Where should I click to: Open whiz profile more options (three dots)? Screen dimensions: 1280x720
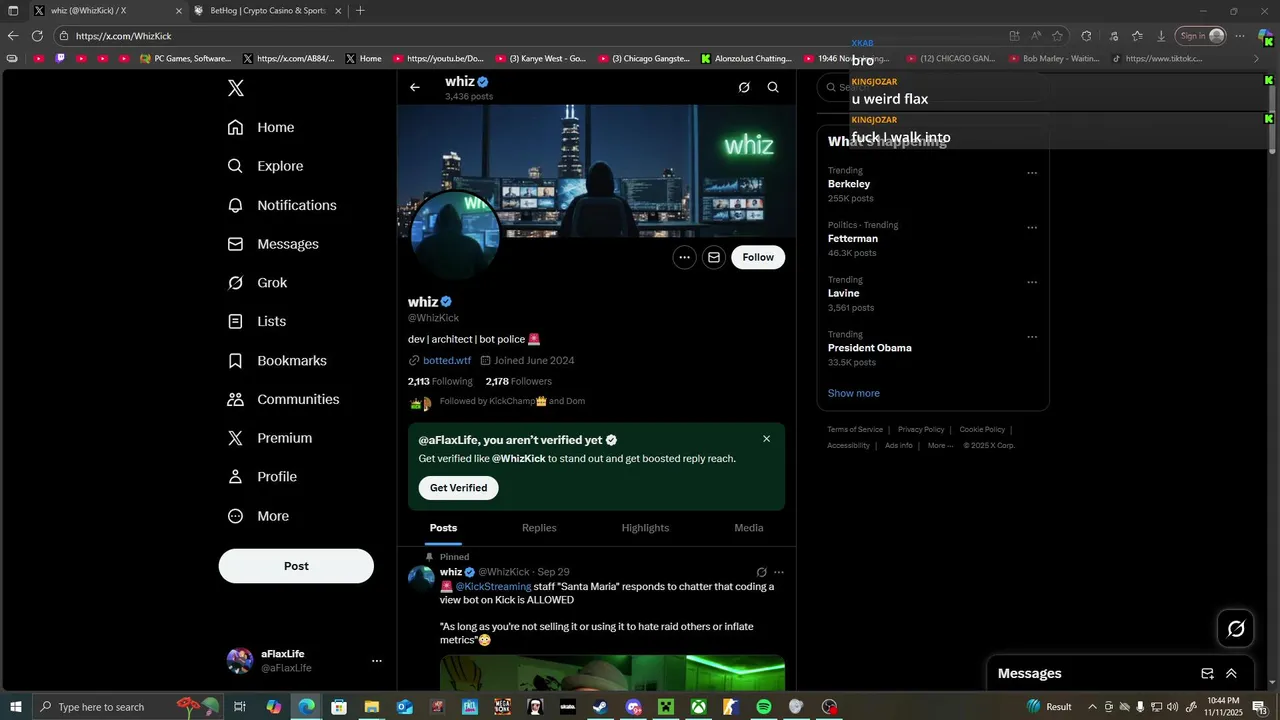[684, 257]
